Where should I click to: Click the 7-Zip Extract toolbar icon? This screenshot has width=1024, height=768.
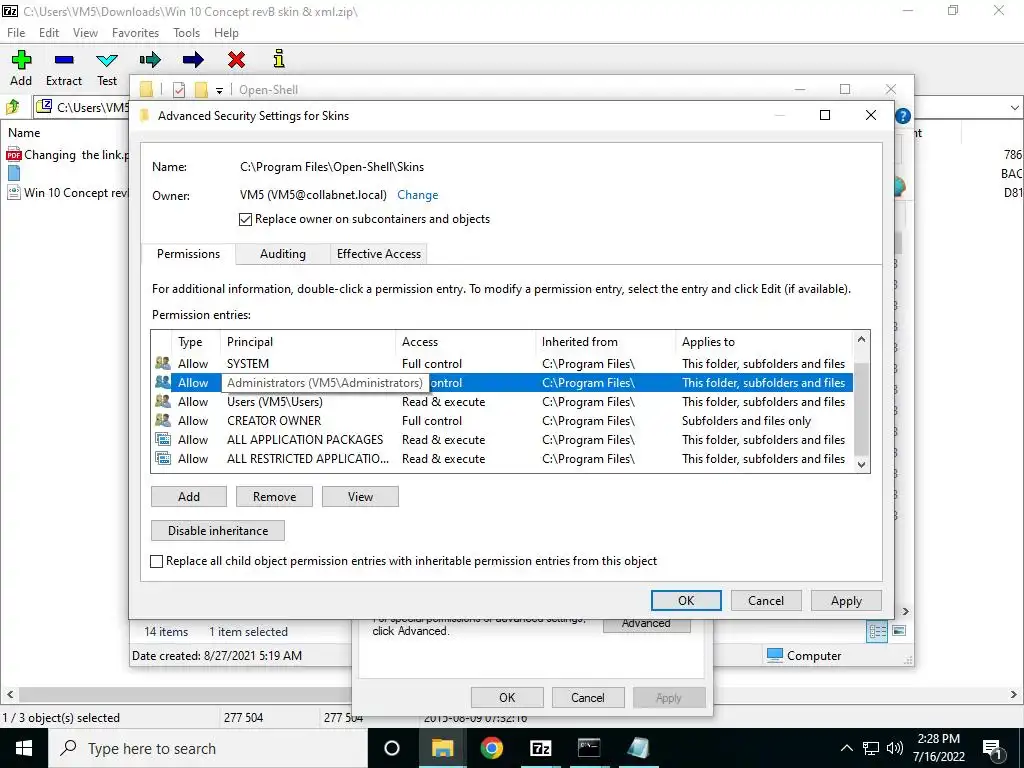(64, 60)
